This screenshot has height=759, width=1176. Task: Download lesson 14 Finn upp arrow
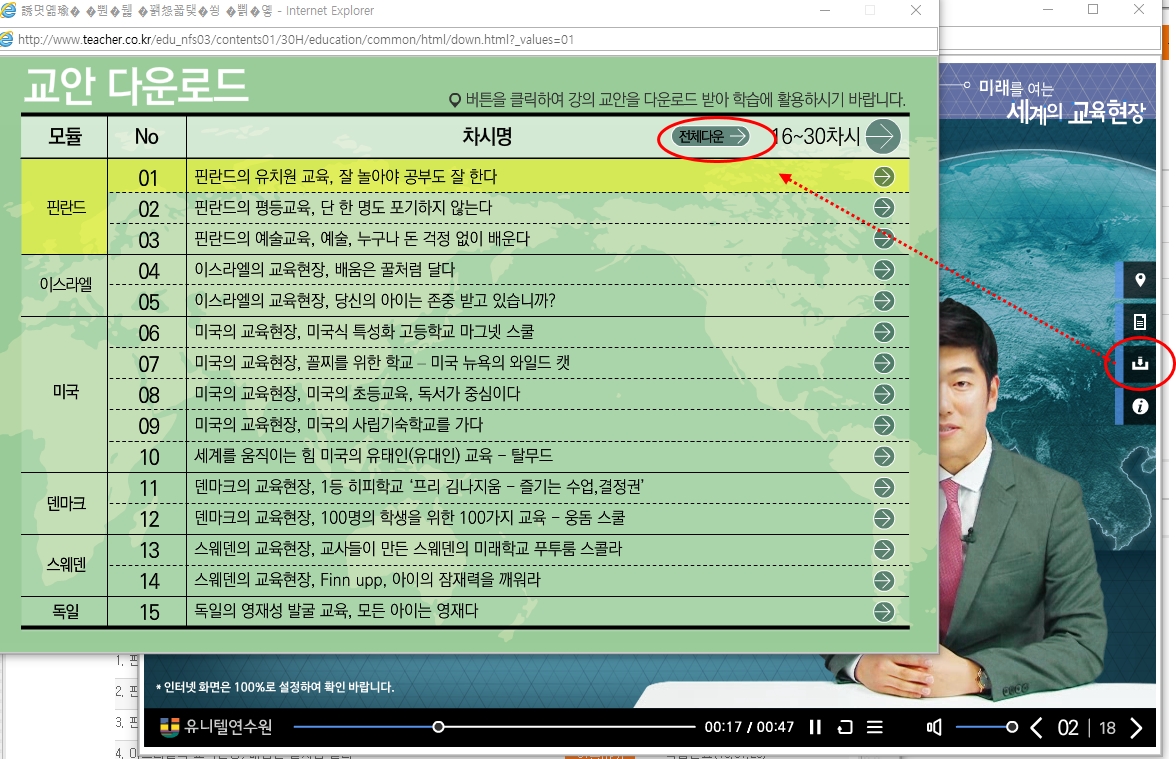(884, 580)
